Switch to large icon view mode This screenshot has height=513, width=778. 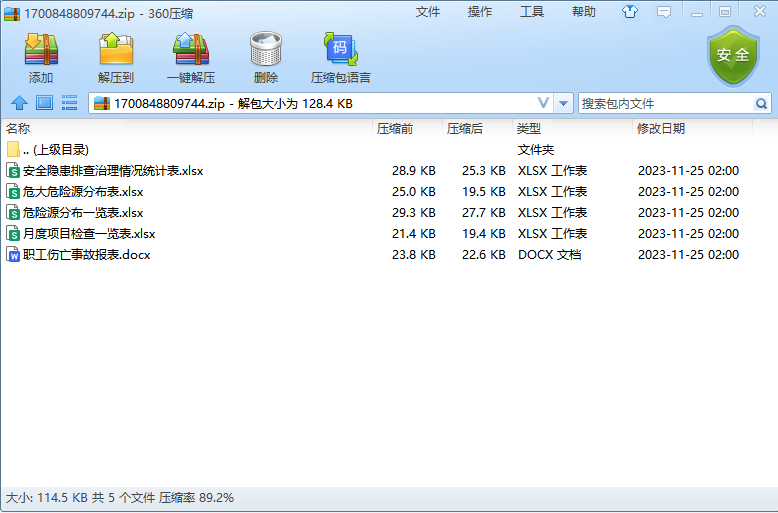click(44, 103)
